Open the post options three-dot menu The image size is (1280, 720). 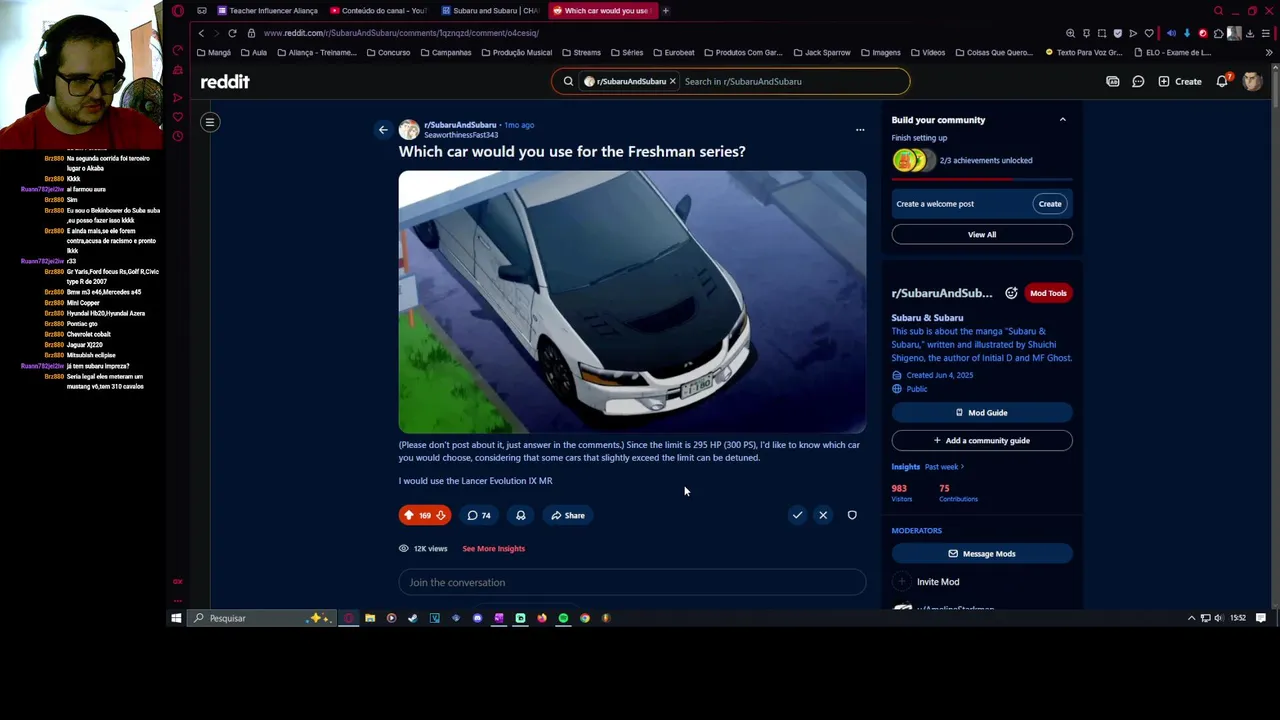pos(860,130)
